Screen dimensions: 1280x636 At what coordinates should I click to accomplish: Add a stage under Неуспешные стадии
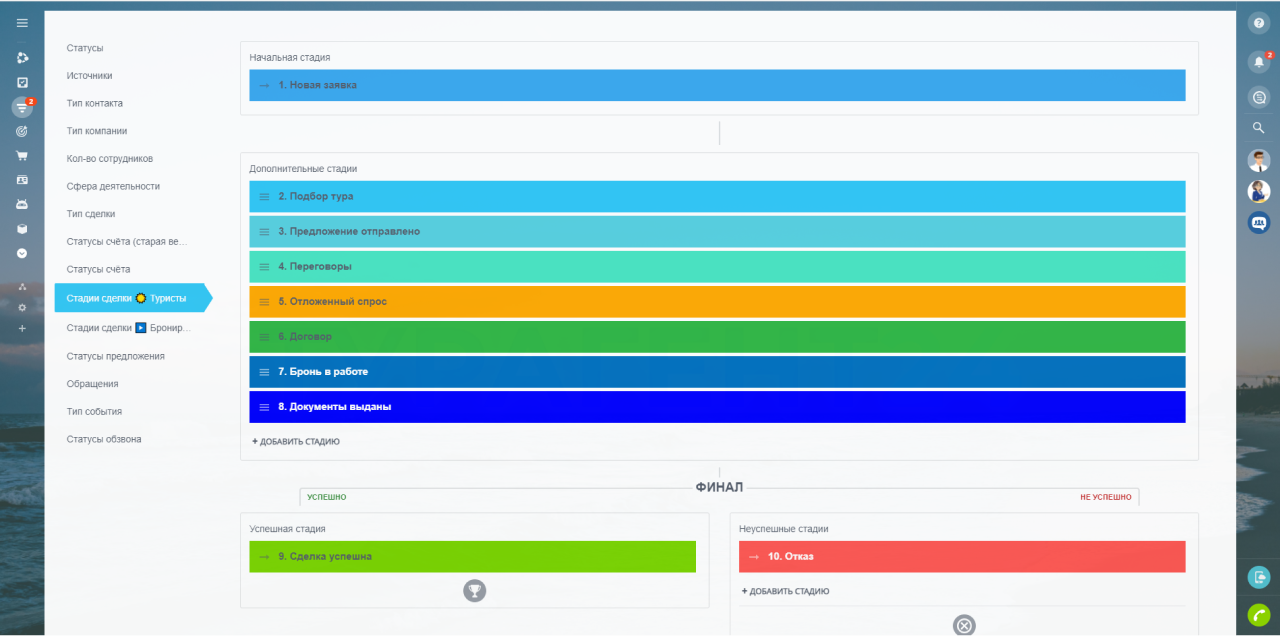click(x=785, y=591)
